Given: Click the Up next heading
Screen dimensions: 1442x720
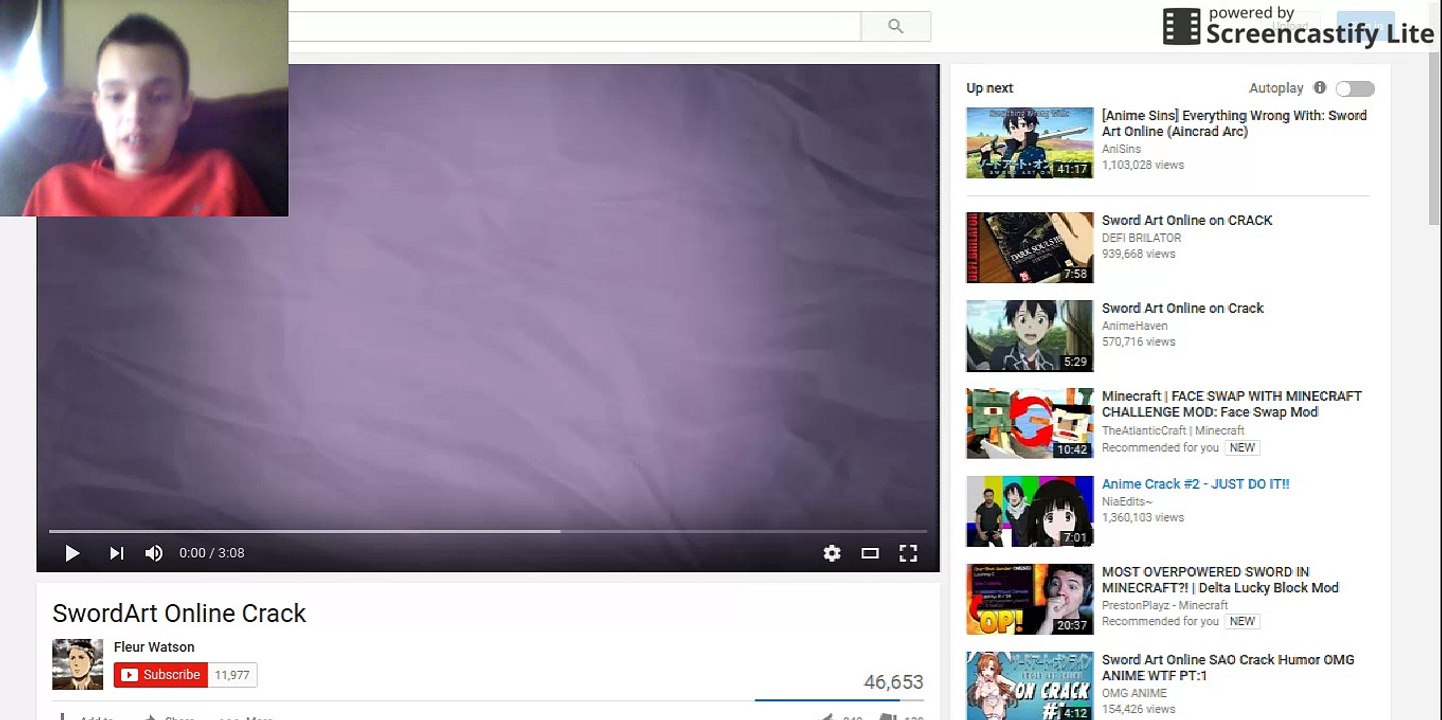Looking at the screenshot, I should 990,89.
